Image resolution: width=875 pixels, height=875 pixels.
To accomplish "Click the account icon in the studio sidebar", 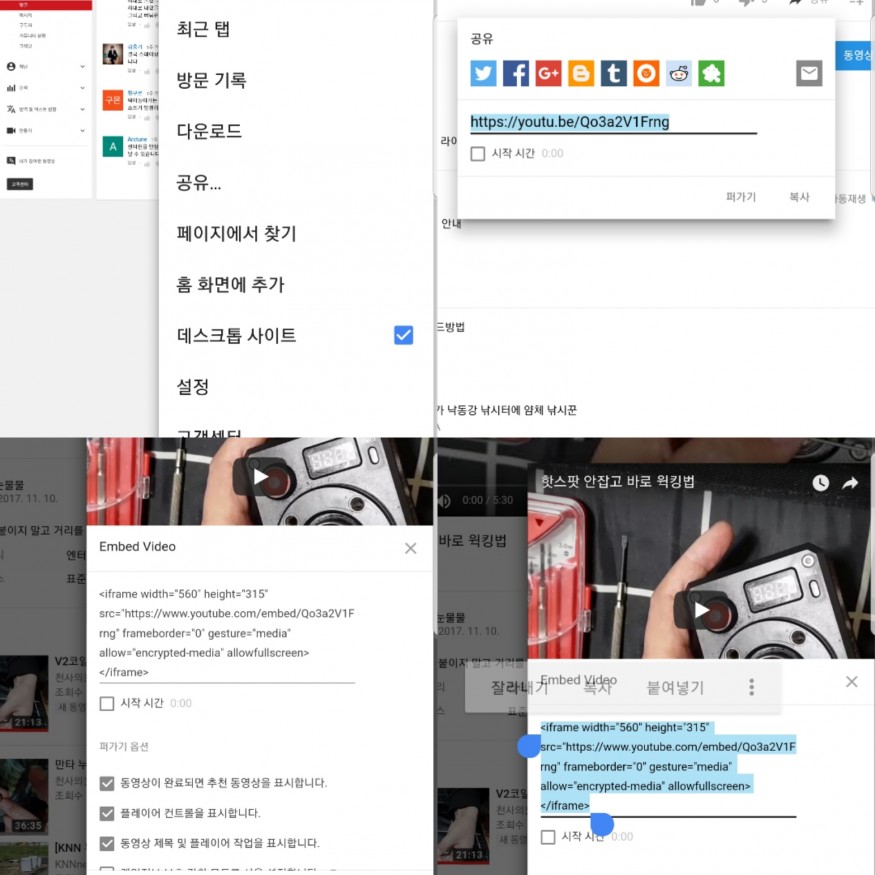I will (x=11, y=66).
